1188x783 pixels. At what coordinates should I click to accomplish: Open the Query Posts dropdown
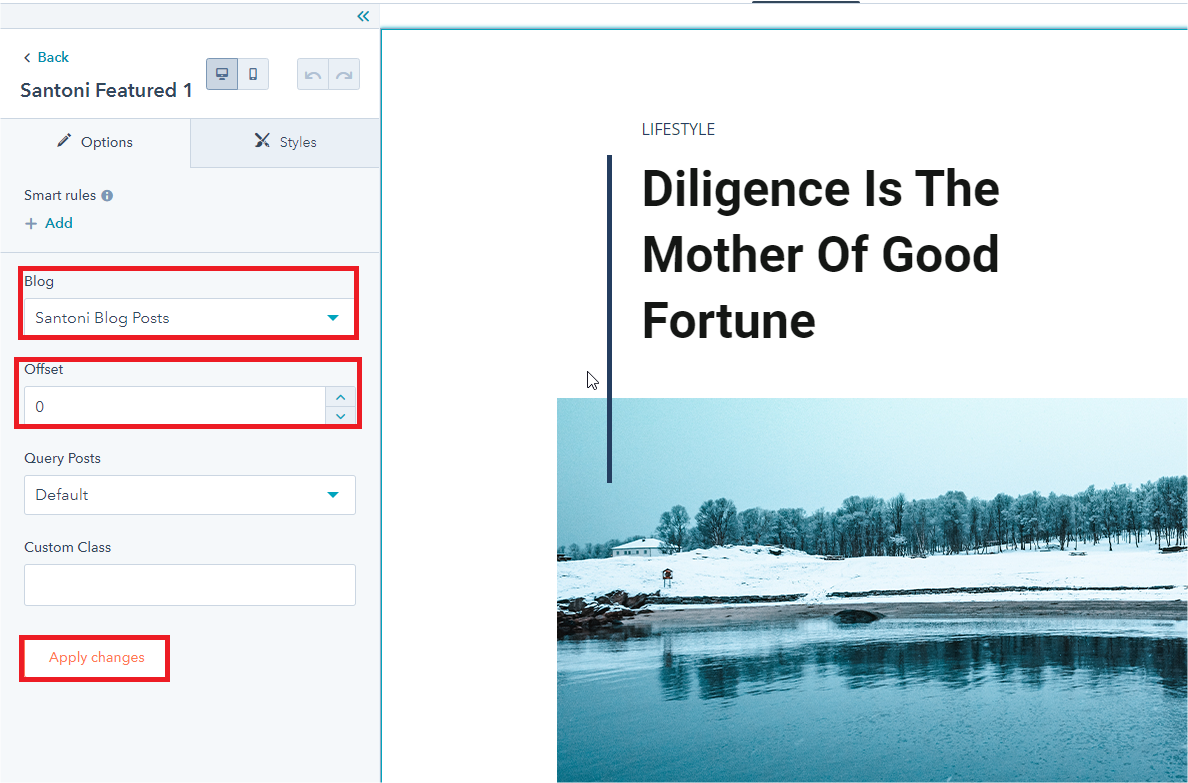pyautogui.click(x=189, y=495)
